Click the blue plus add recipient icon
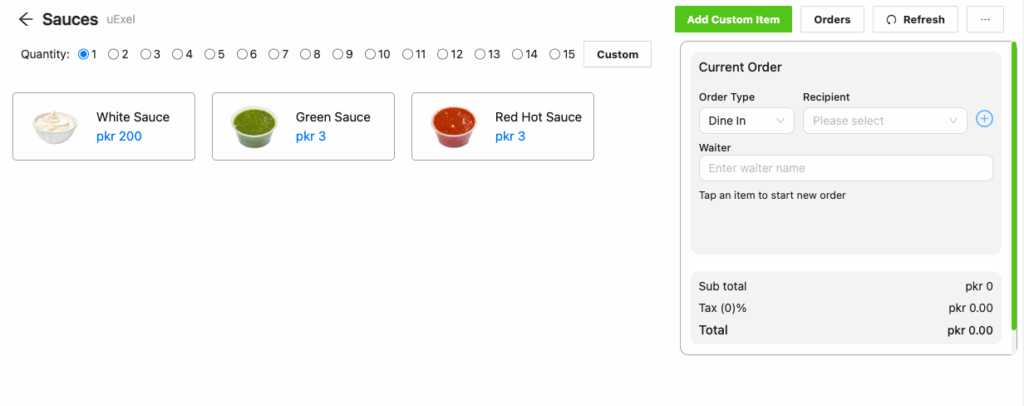Screen dimensions: 1024x406 (984, 119)
